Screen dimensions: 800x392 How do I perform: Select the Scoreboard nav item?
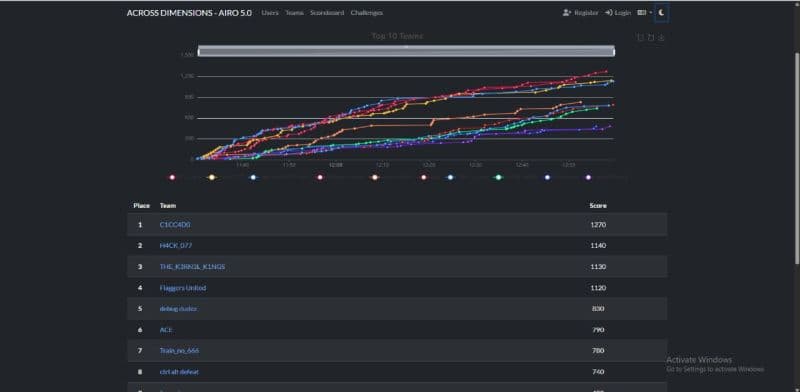[x=327, y=13]
